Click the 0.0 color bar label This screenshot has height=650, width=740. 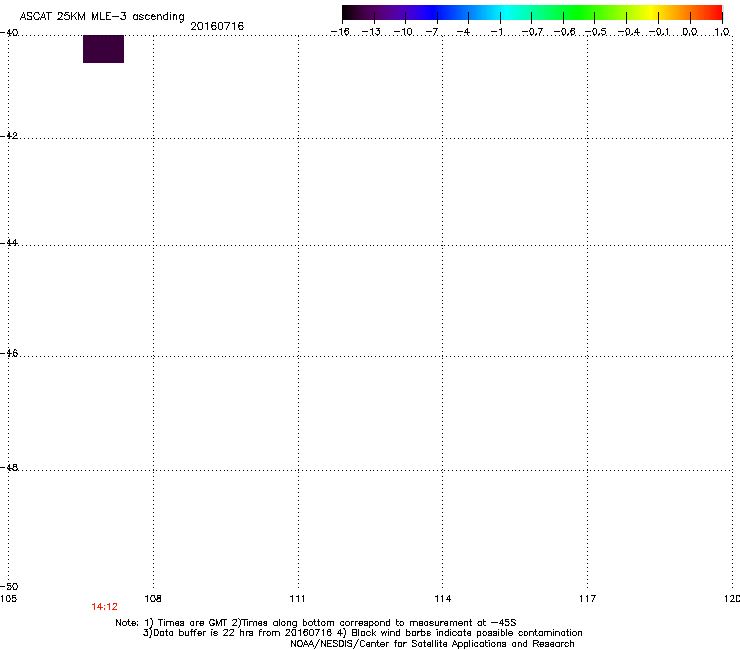[x=690, y=32]
